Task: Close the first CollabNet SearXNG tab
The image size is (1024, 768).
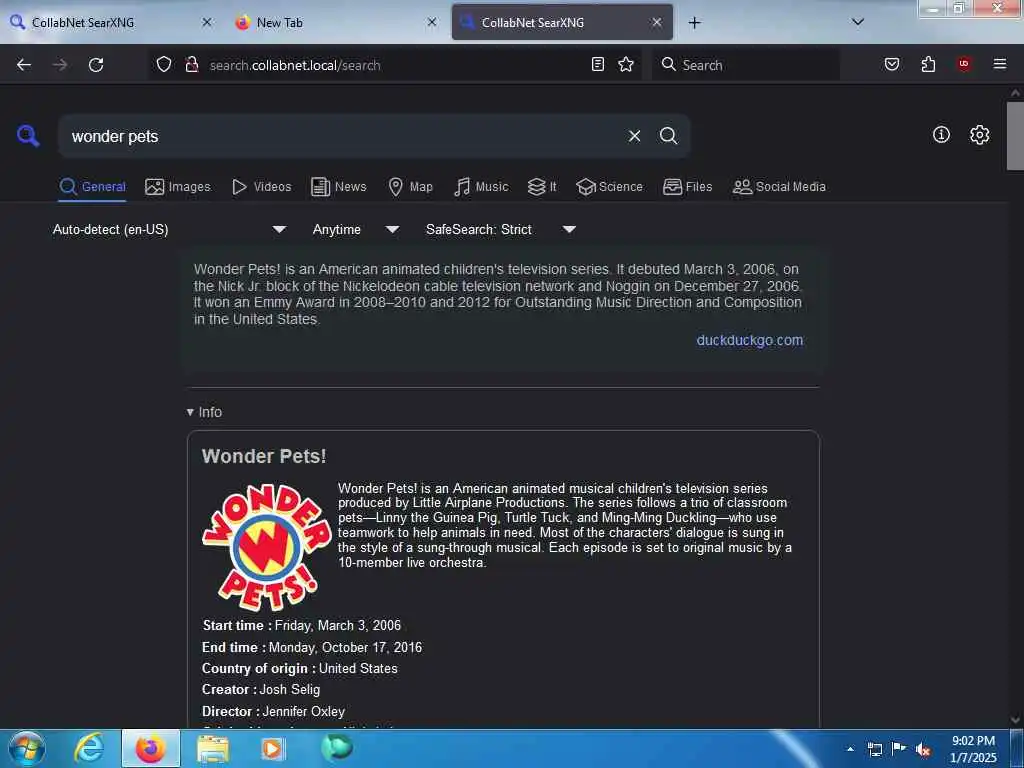Action: (206, 22)
